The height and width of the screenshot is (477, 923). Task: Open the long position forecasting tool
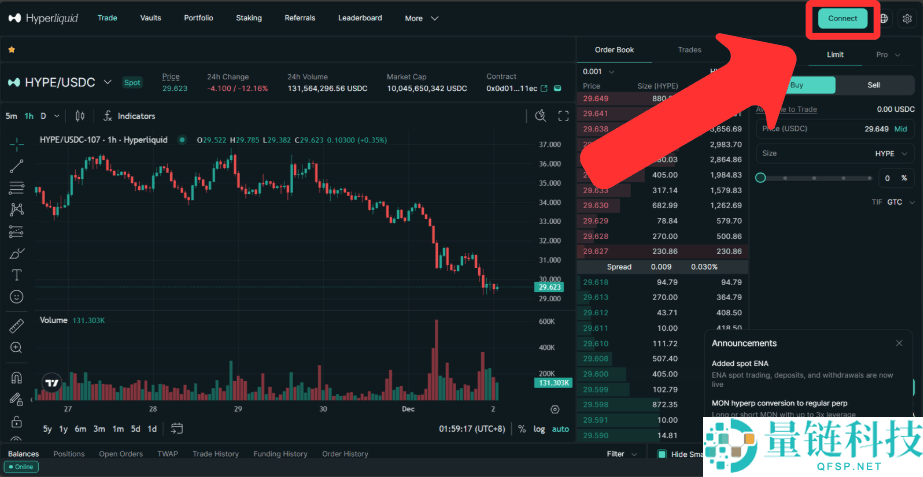(x=16, y=231)
